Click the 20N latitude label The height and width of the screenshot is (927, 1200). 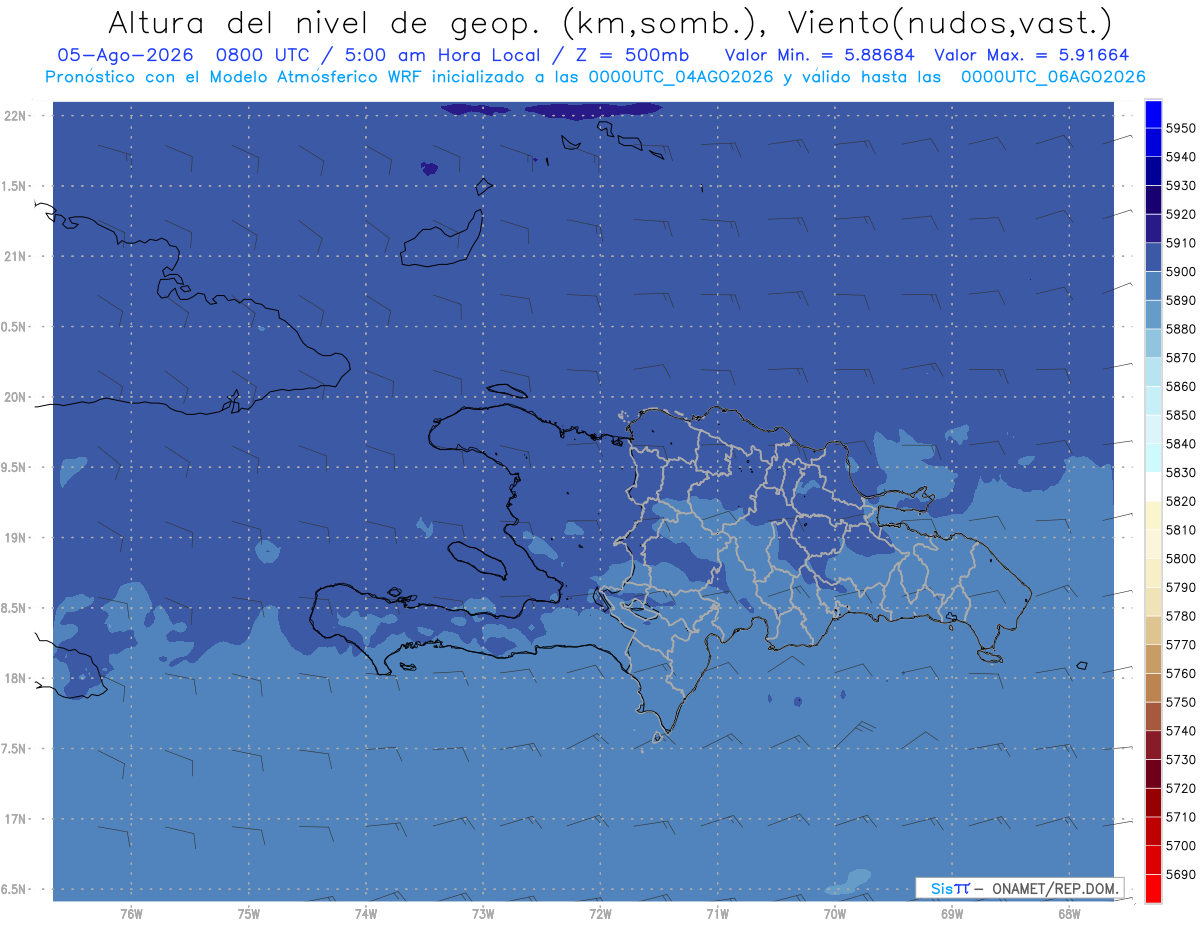click(x=15, y=397)
